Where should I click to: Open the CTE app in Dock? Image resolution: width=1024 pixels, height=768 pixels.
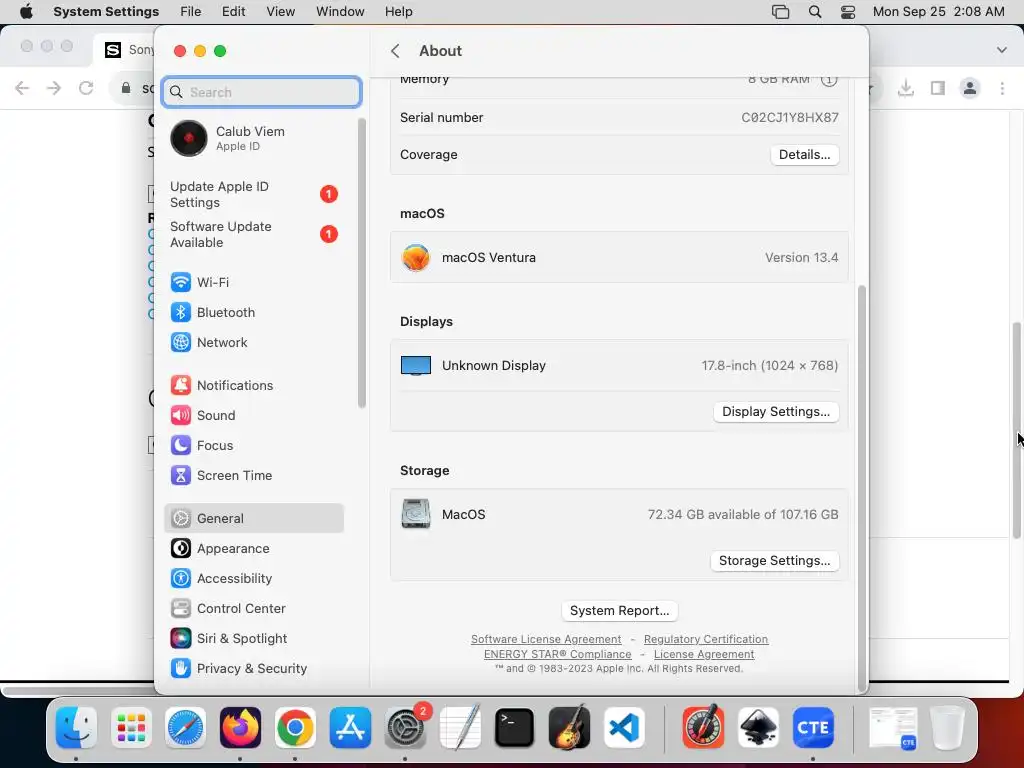(813, 728)
